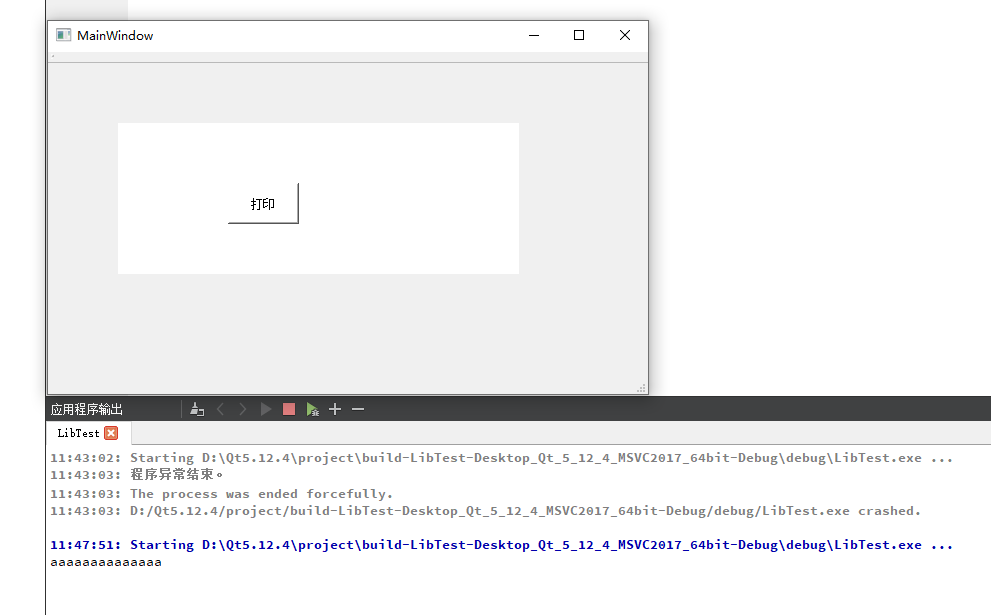991x615 pixels.
Task: Click the 程序异常结束 output line
Action: 137,475
